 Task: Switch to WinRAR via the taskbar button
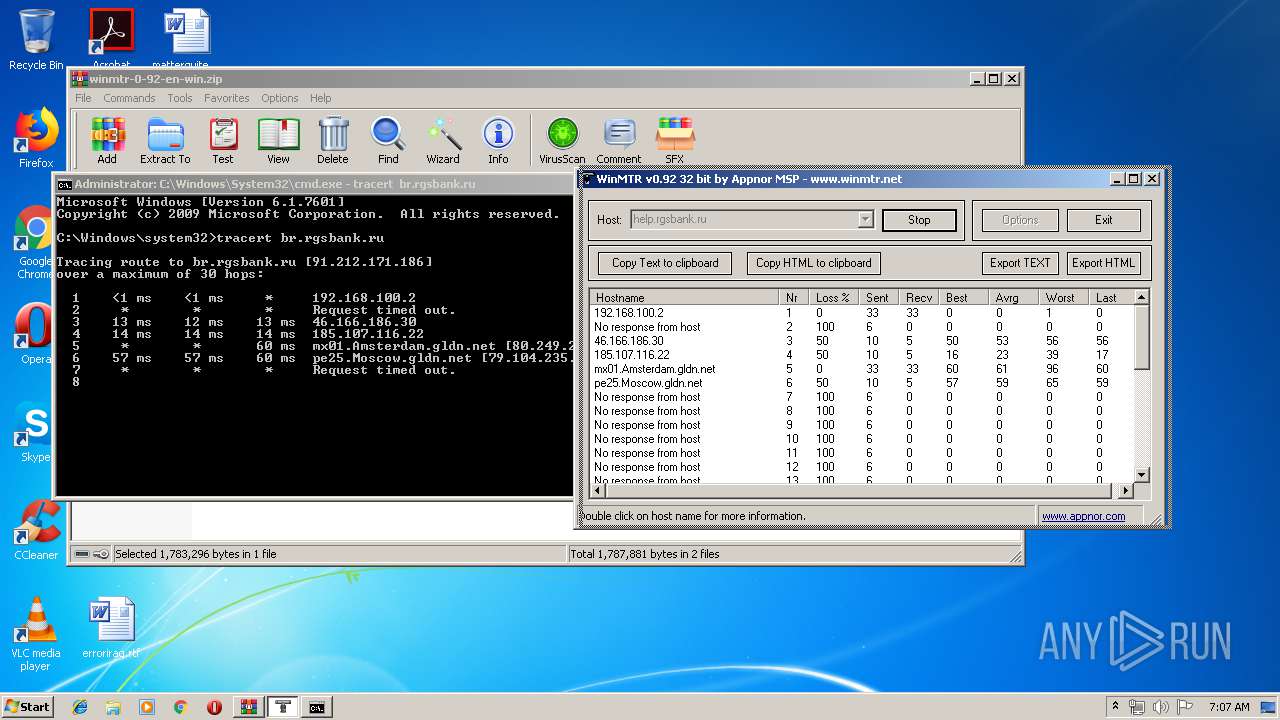(x=249, y=707)
